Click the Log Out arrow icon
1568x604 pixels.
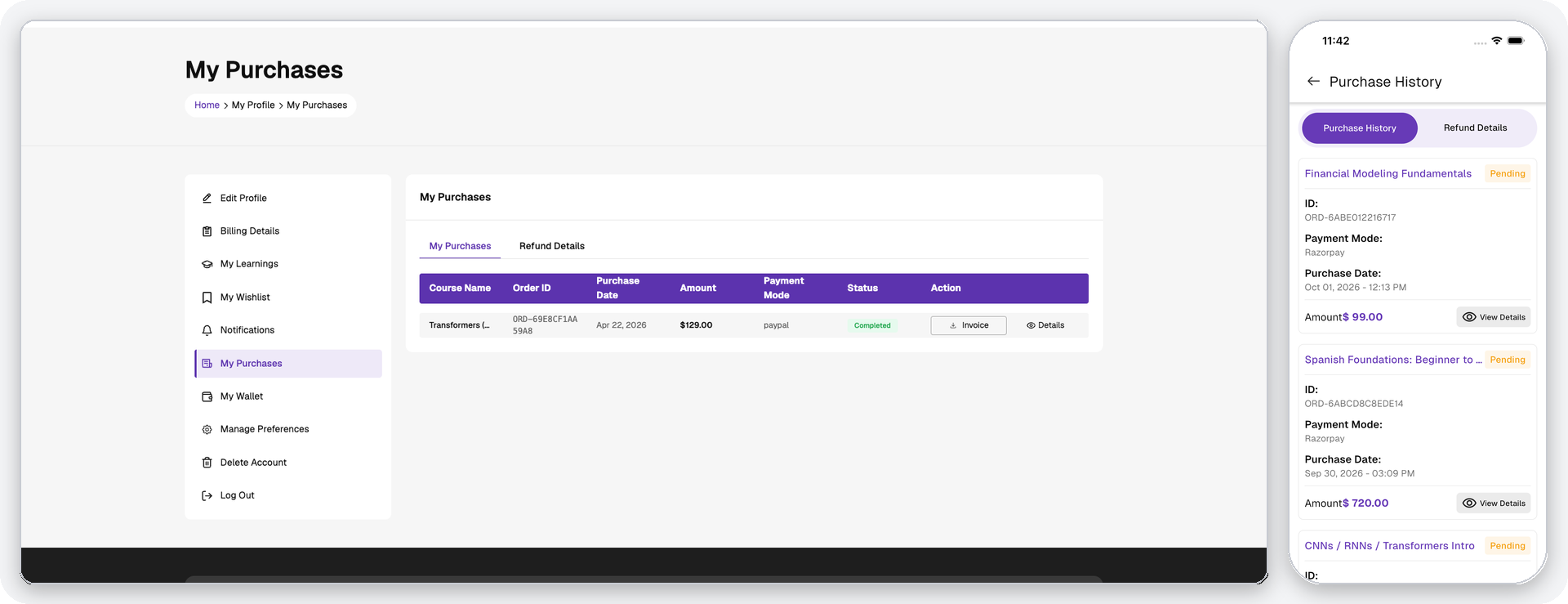pyautogui.click(x=207, y=495)
